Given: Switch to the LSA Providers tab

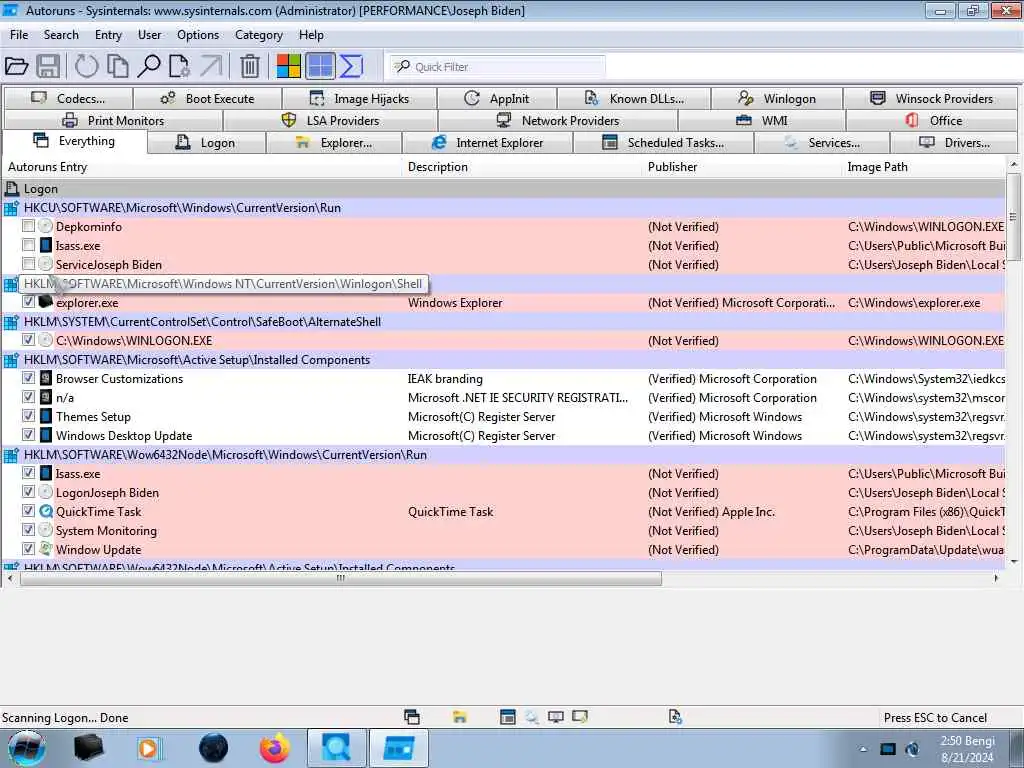Looking at the screenshot, I should 330,120.
